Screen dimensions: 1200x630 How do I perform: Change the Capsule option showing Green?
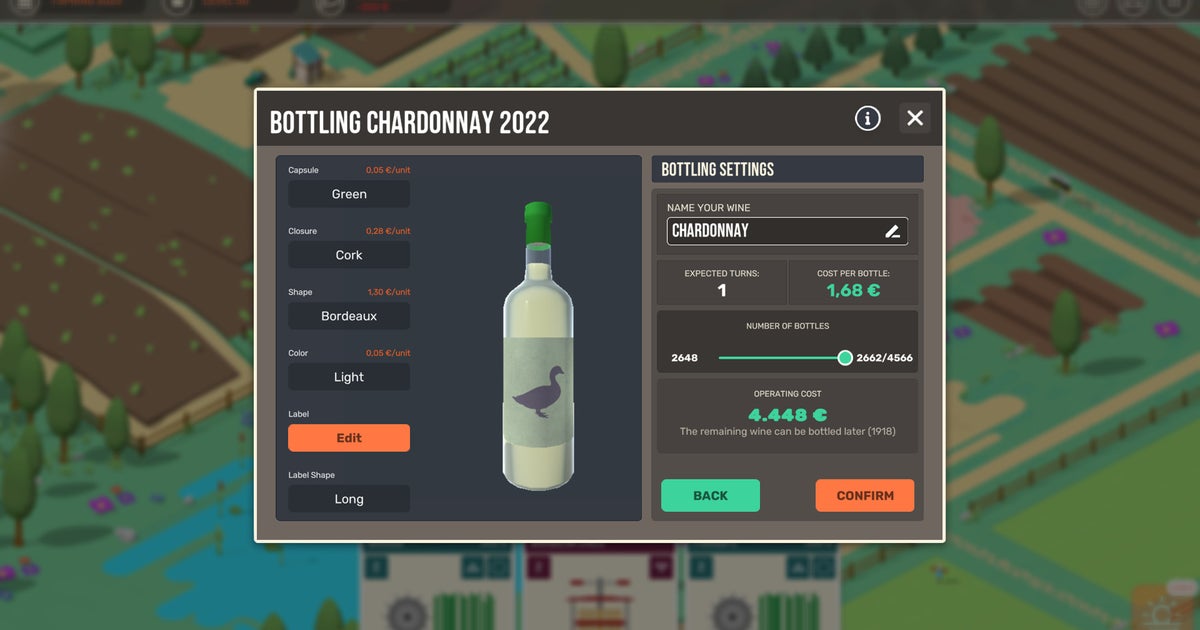coord(349,194)
